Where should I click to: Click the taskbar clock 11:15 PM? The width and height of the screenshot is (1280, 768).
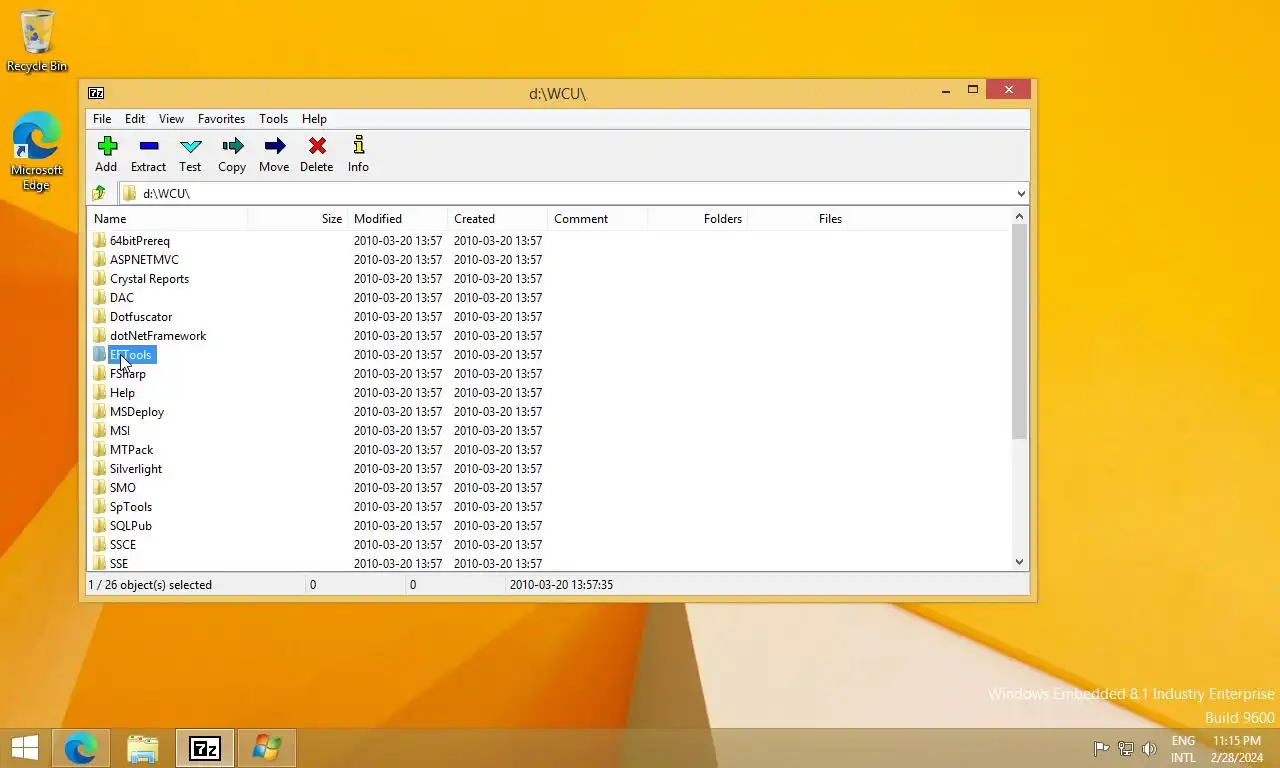pyautogui.click(x=1236, y=741)
